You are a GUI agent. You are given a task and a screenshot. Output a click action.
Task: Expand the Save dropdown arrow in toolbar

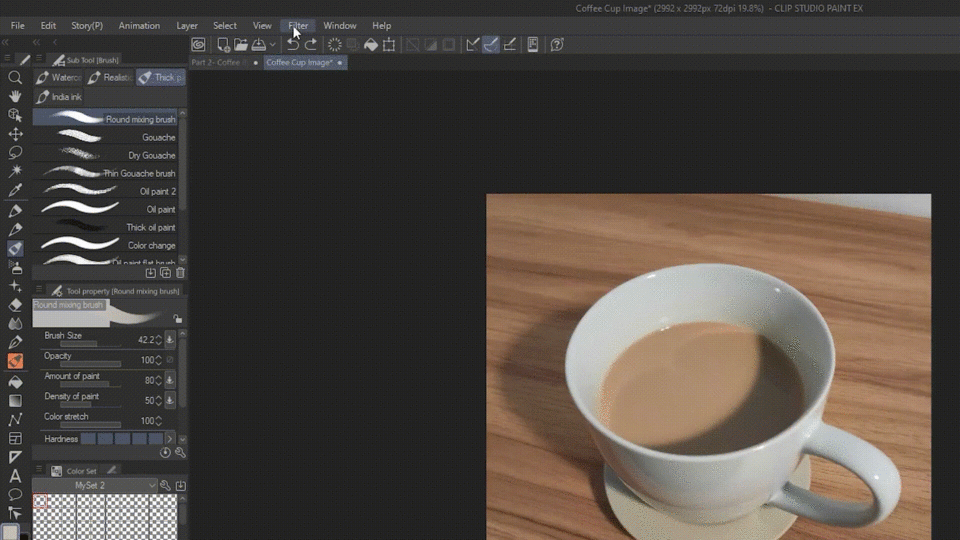(272, 45)
